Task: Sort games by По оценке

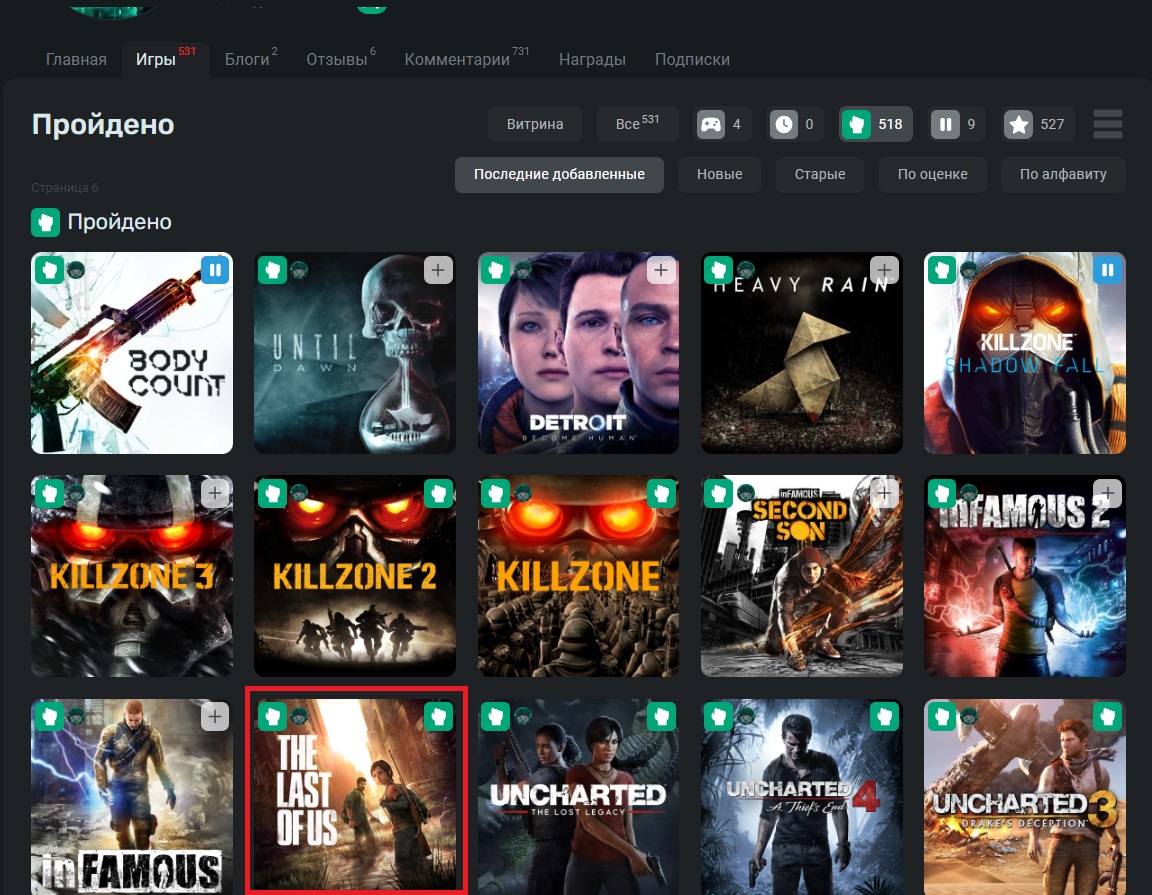Action: coord(932,175)
